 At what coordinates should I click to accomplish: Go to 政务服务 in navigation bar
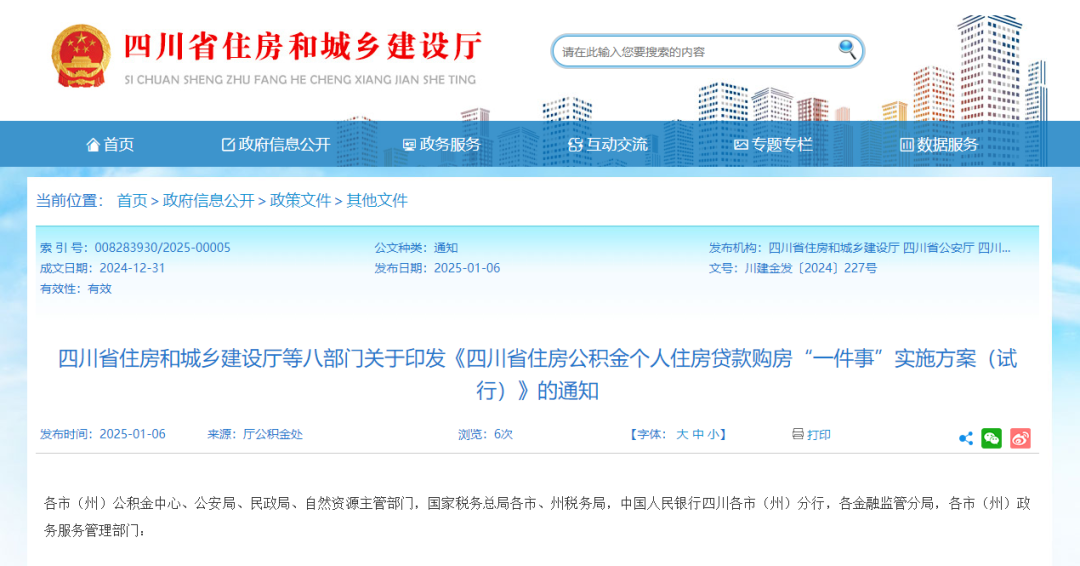441,145
